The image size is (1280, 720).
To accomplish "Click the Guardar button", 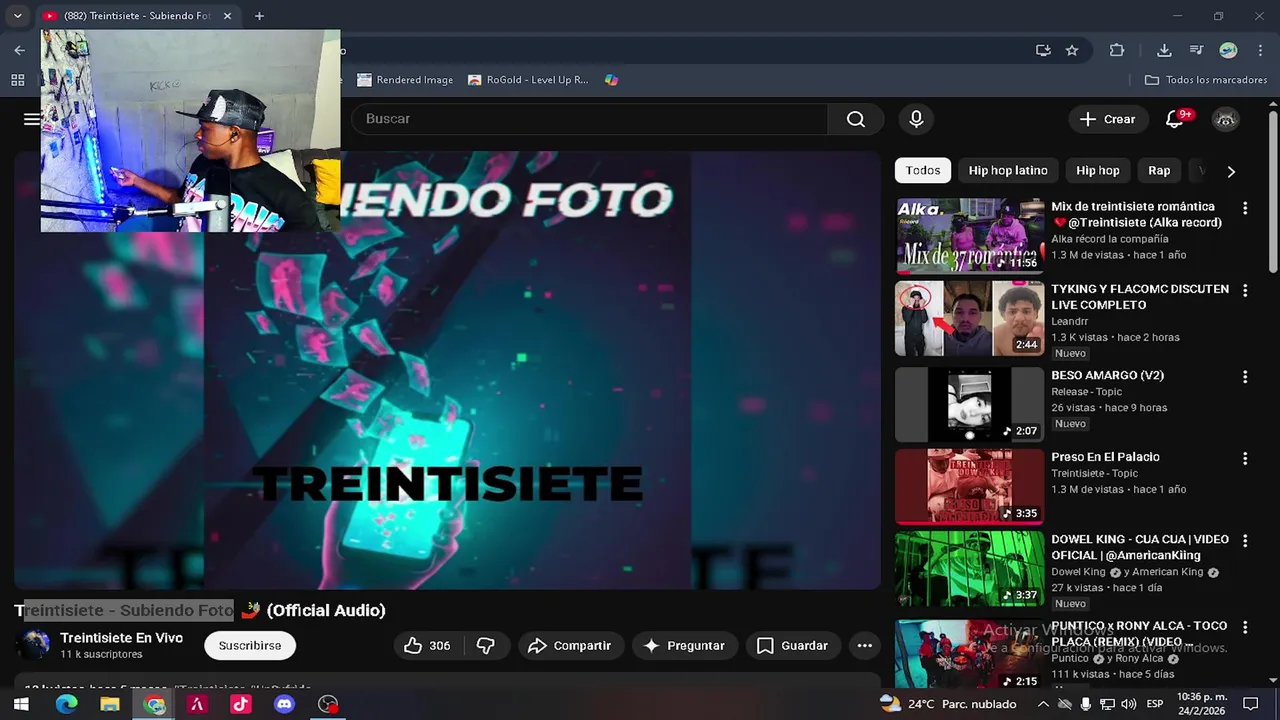I will coord(792,646).
